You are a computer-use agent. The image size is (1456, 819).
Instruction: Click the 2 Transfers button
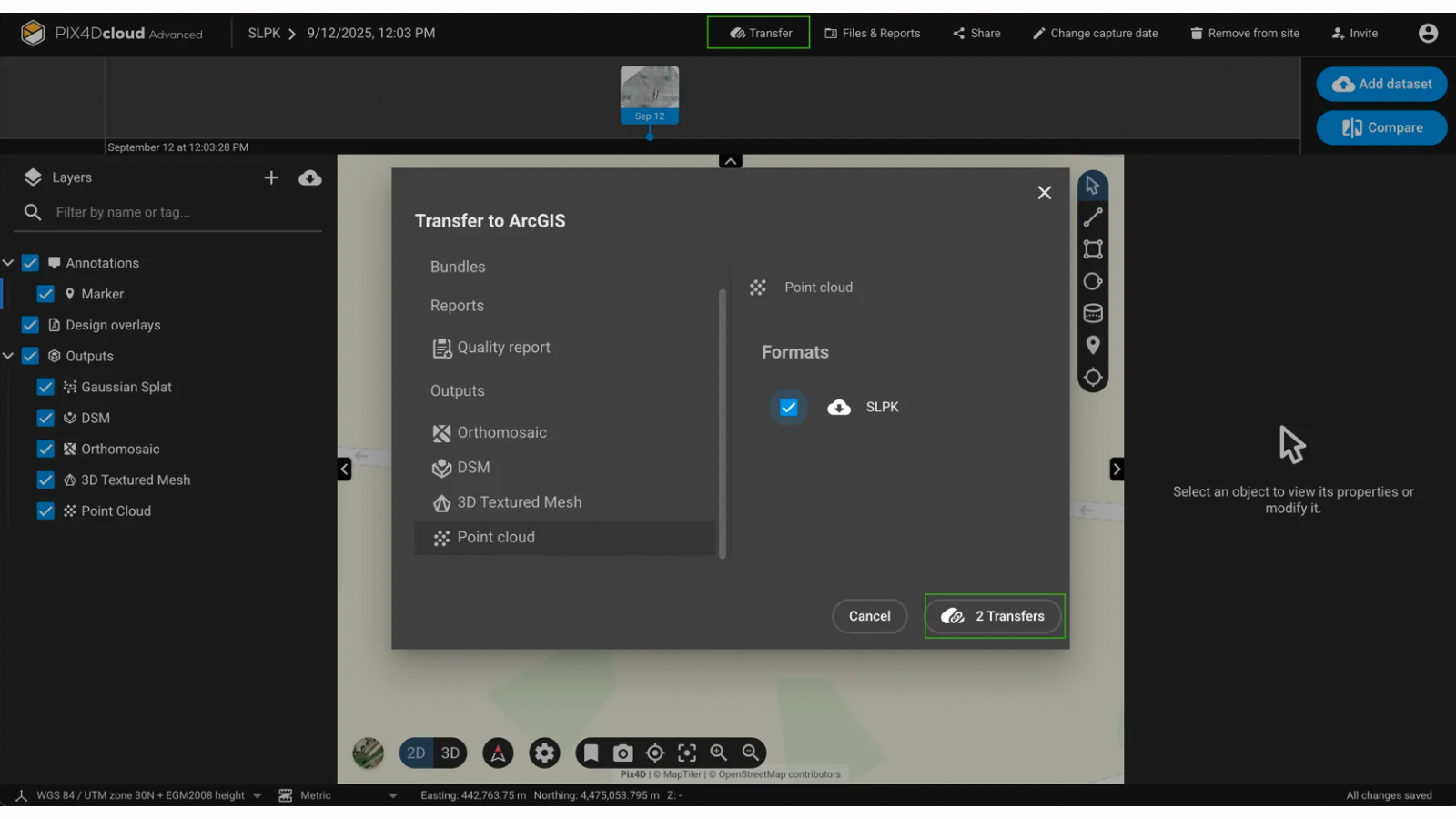[x=994, y=616]
